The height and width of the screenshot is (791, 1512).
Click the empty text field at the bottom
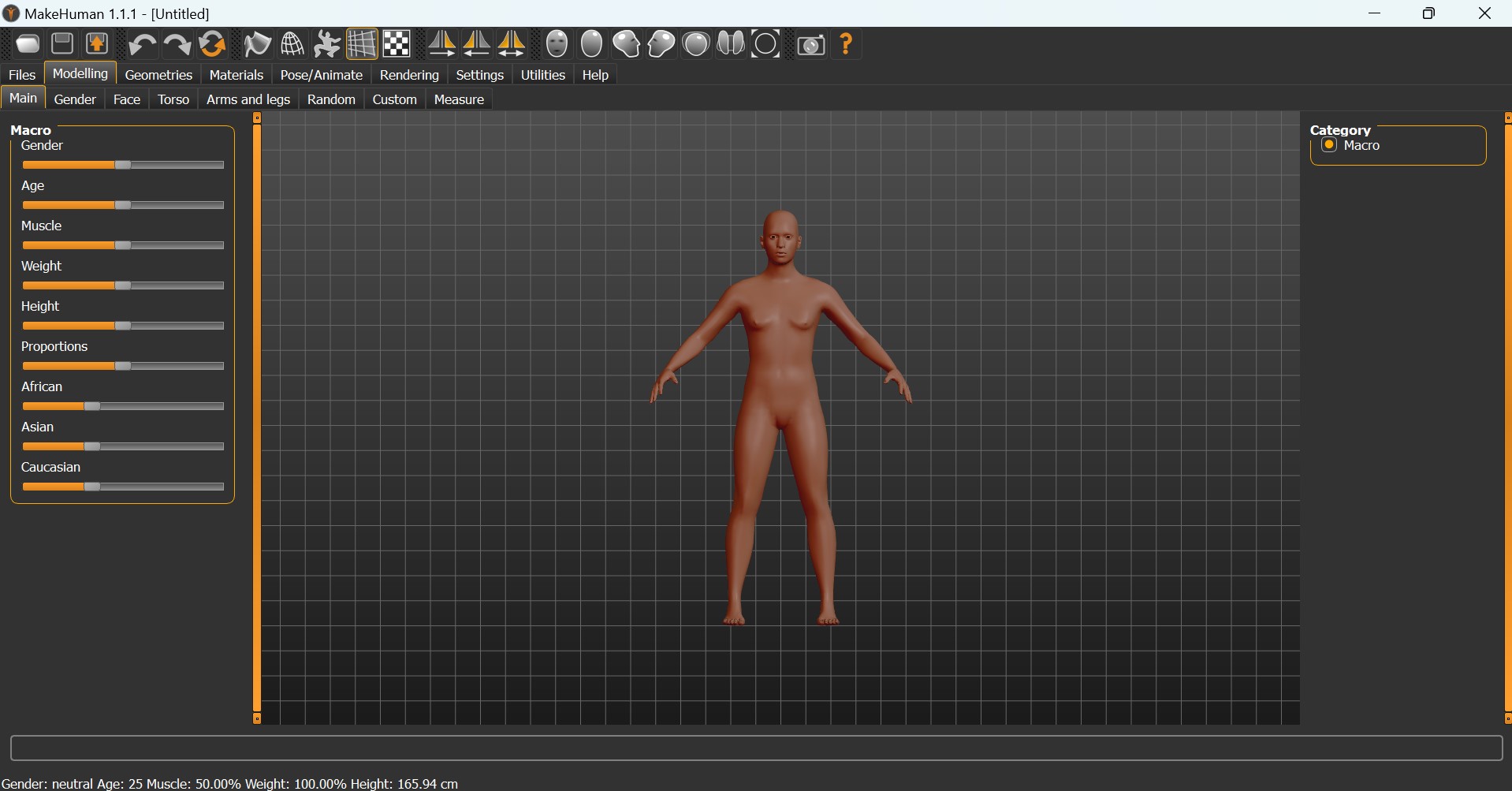click(x=756, y=748)
